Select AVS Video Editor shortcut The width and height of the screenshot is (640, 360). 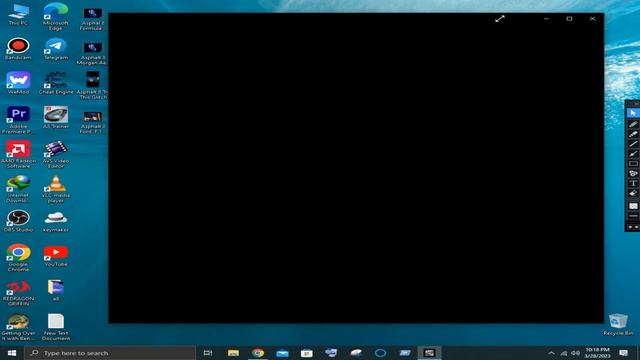tap(56, 154)
